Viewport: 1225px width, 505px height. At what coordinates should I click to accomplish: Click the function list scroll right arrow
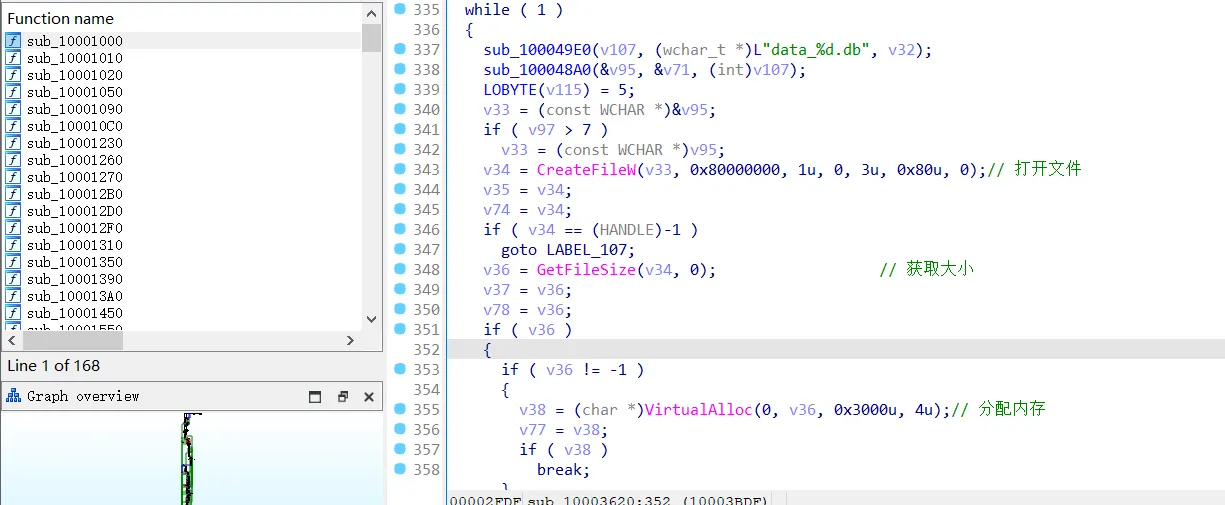tap(350, 340)
